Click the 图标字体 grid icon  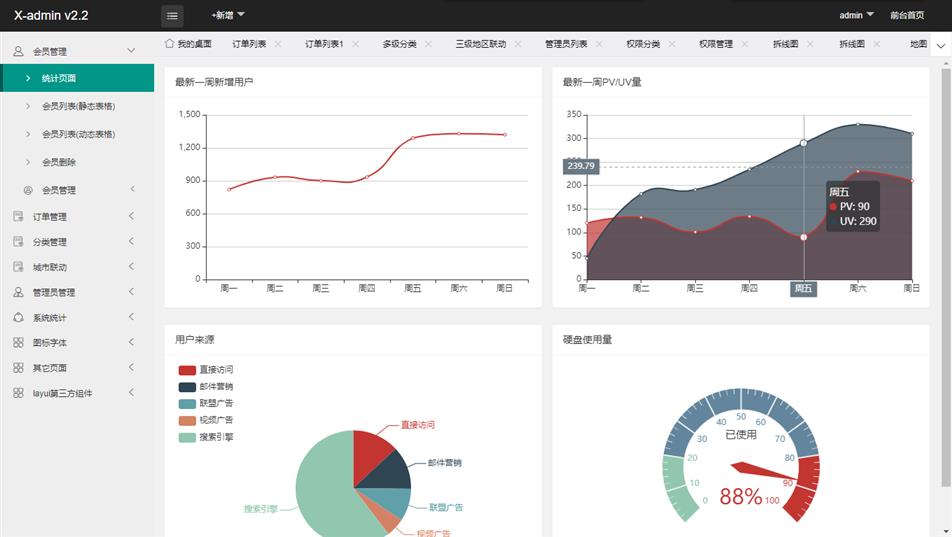[18, 343]
